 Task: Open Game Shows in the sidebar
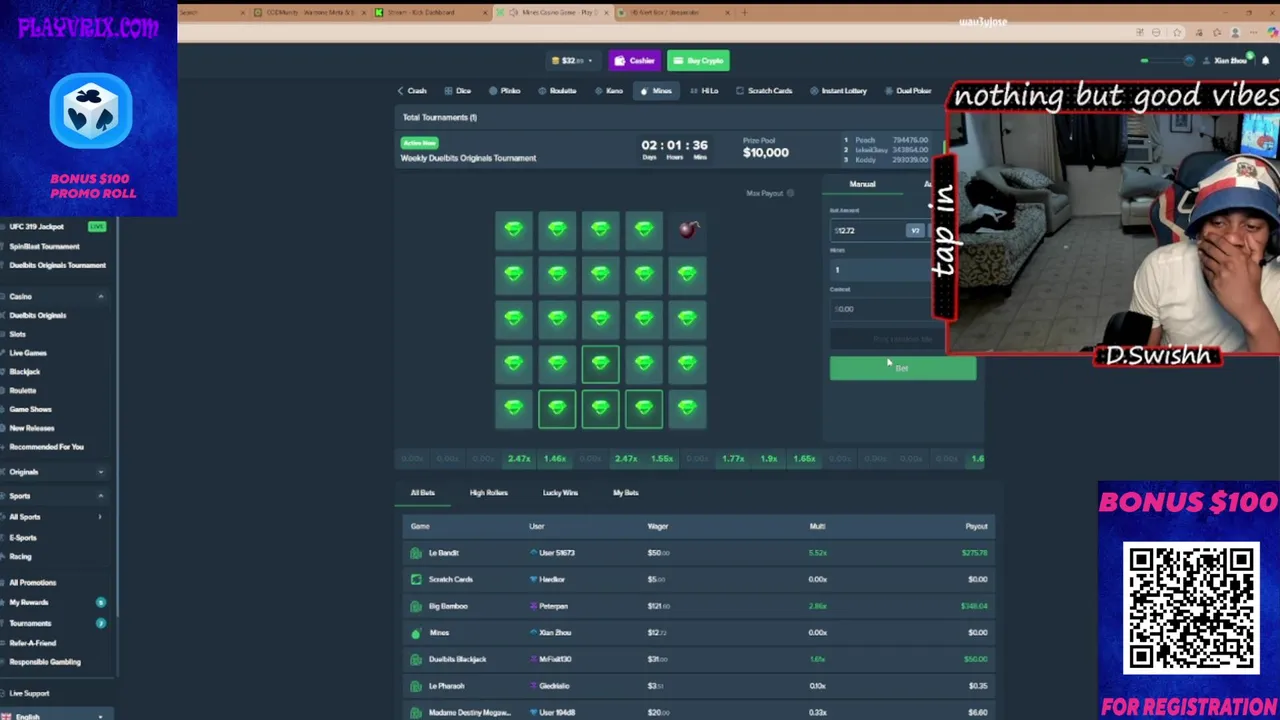[x=30, y=409]
